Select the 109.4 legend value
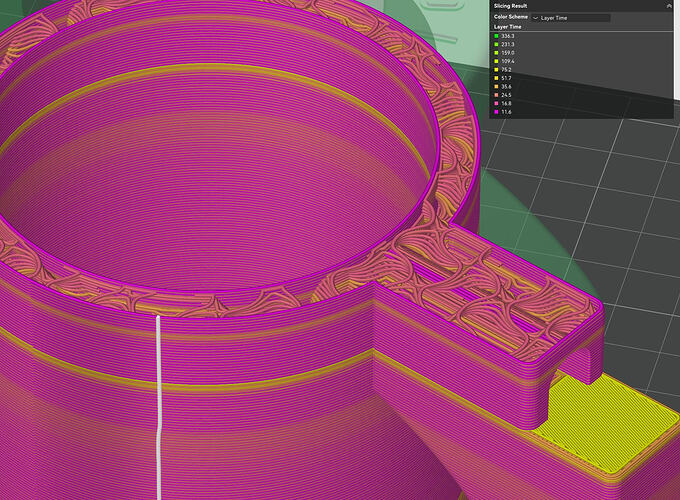The height and width of the screenshot is (500, 680). pyautogui.click(x=507, y=61)
